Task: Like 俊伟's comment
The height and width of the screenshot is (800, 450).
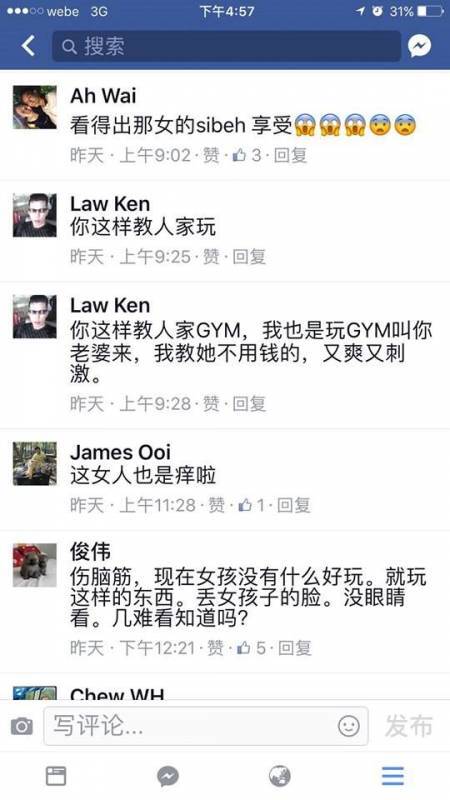Action: (215, 648)
